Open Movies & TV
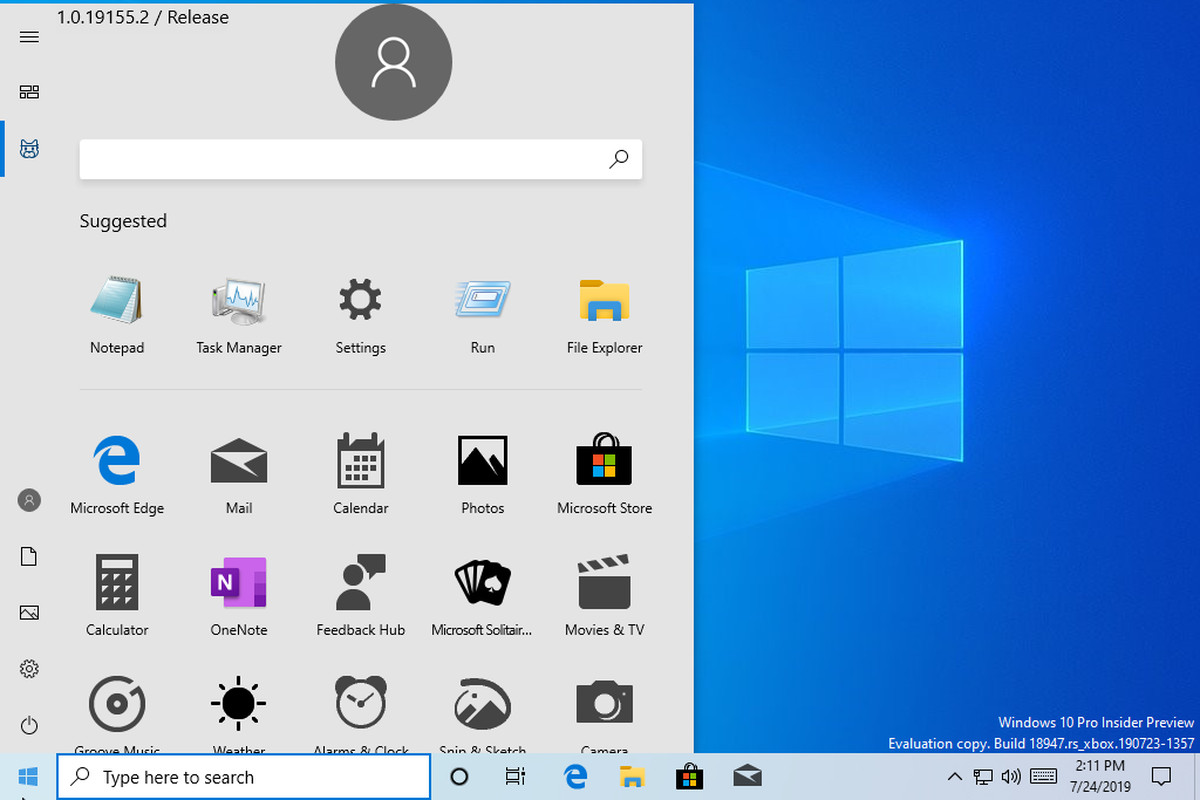Screen dimensions: 1200x800 [x=604, y=594]
